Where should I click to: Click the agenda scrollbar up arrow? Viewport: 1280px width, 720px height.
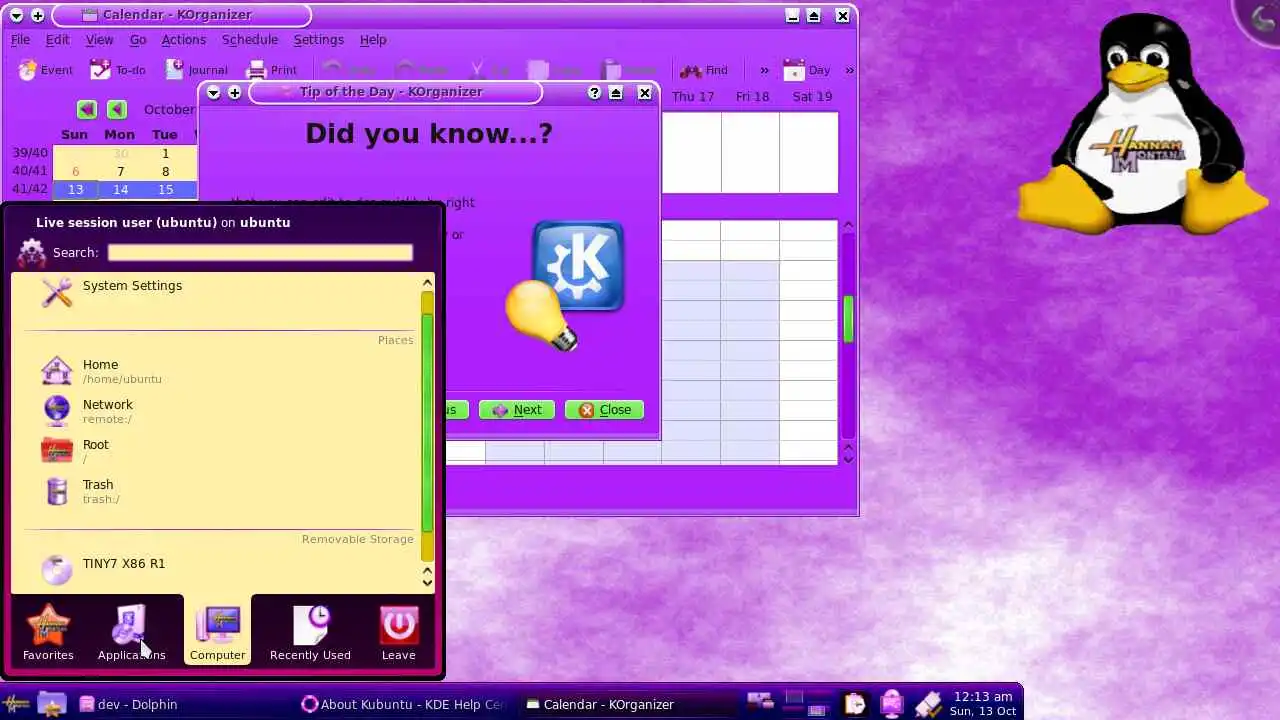tap(848, 226)
